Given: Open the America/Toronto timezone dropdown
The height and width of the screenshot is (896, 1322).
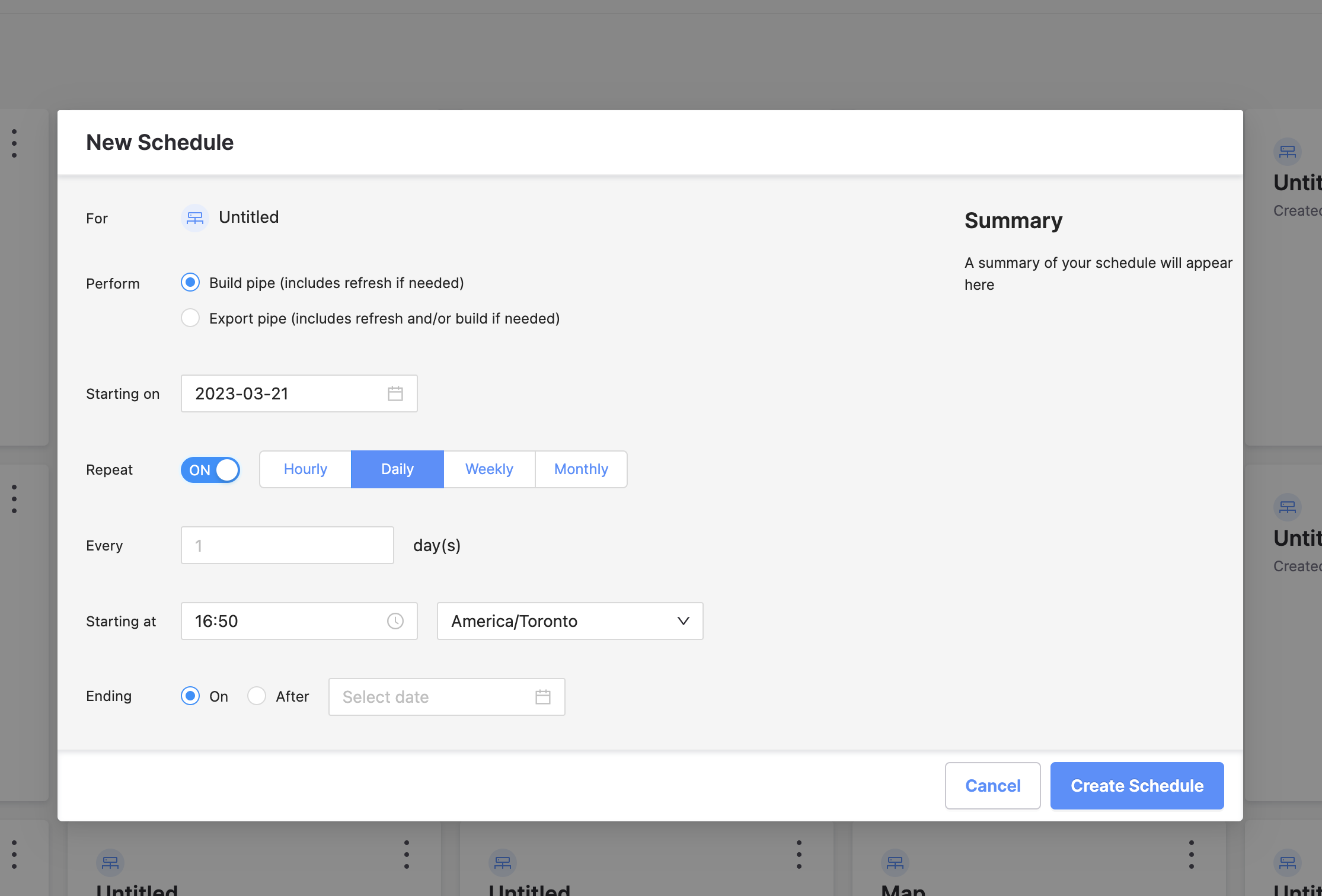Looking at the screenshot, I should (570, 621).
